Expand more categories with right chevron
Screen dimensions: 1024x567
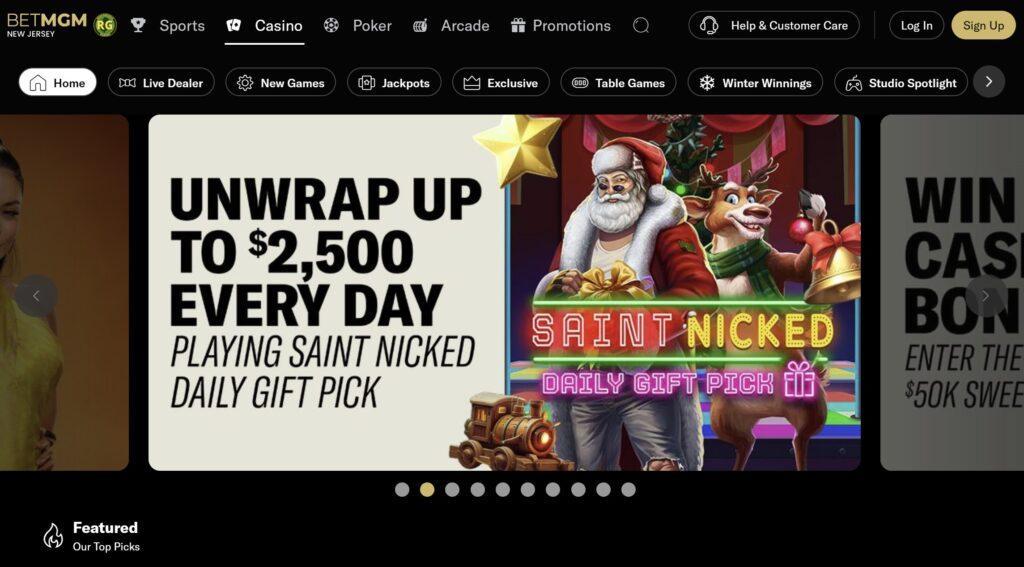tap(989, 82)
